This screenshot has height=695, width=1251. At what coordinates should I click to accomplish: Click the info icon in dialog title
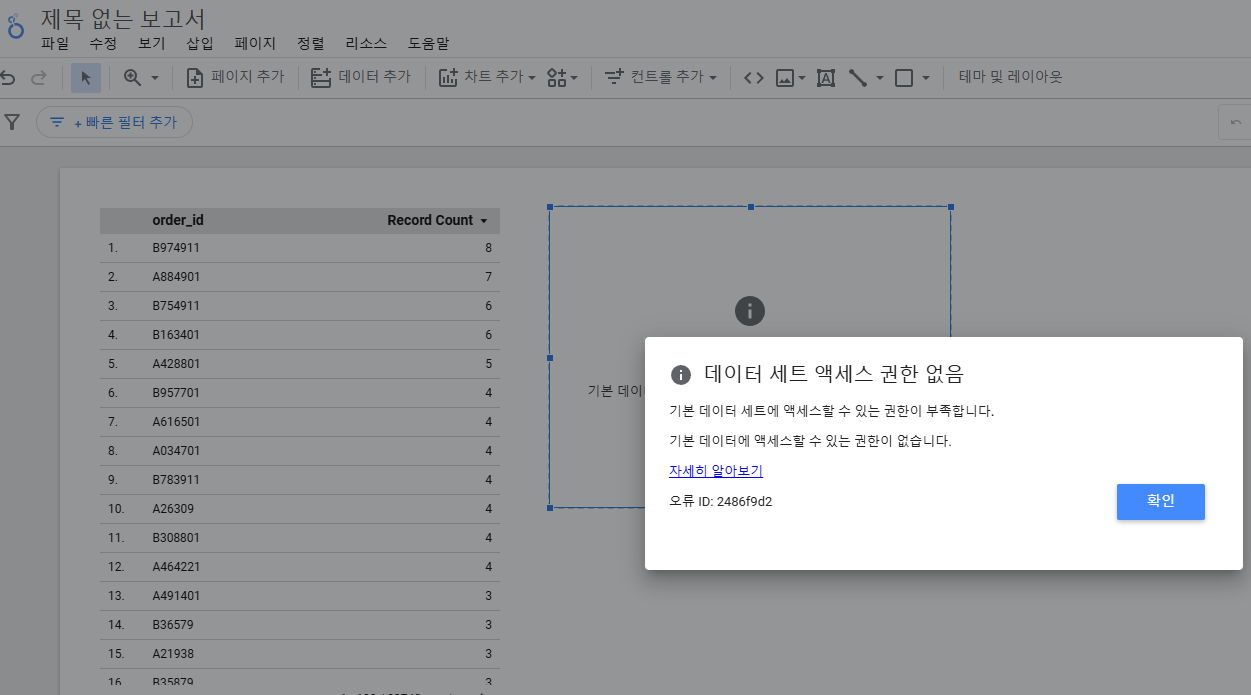click(x=681, y=375)
